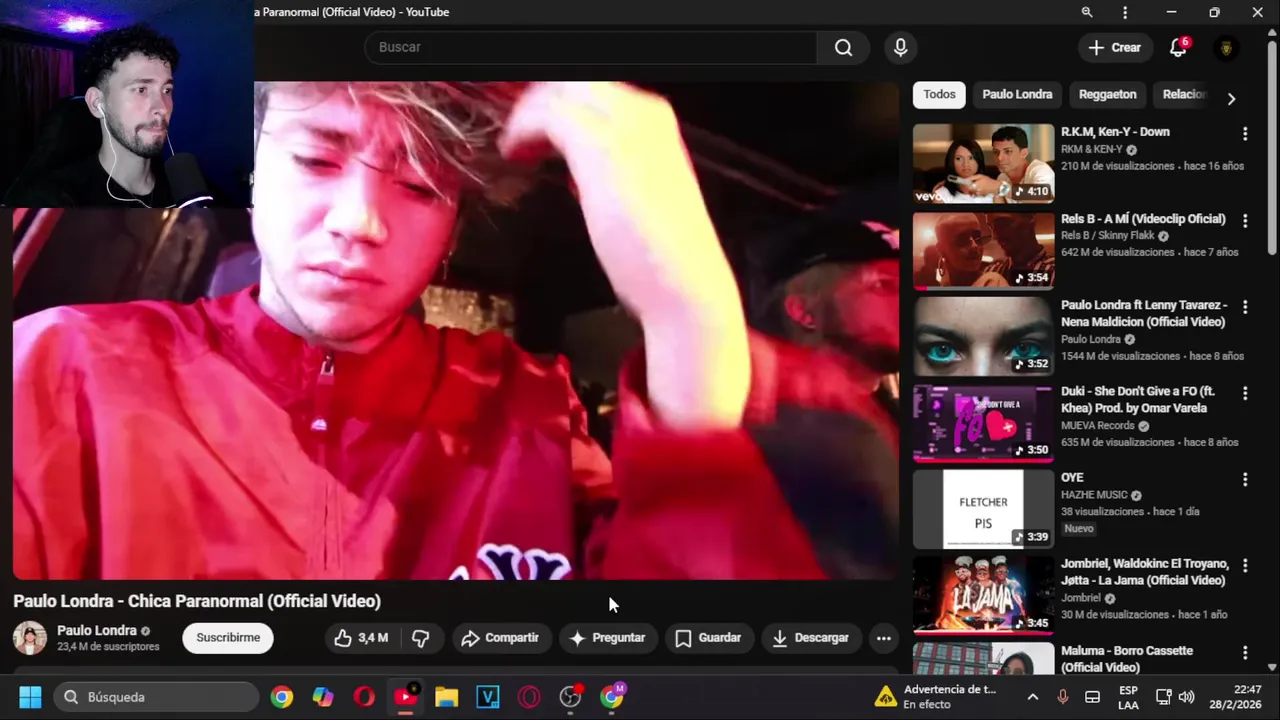The height and width of the screenshot is (720, 1280).
Task: Open File Explorer from taskbar
Action: tap(446, 697)
